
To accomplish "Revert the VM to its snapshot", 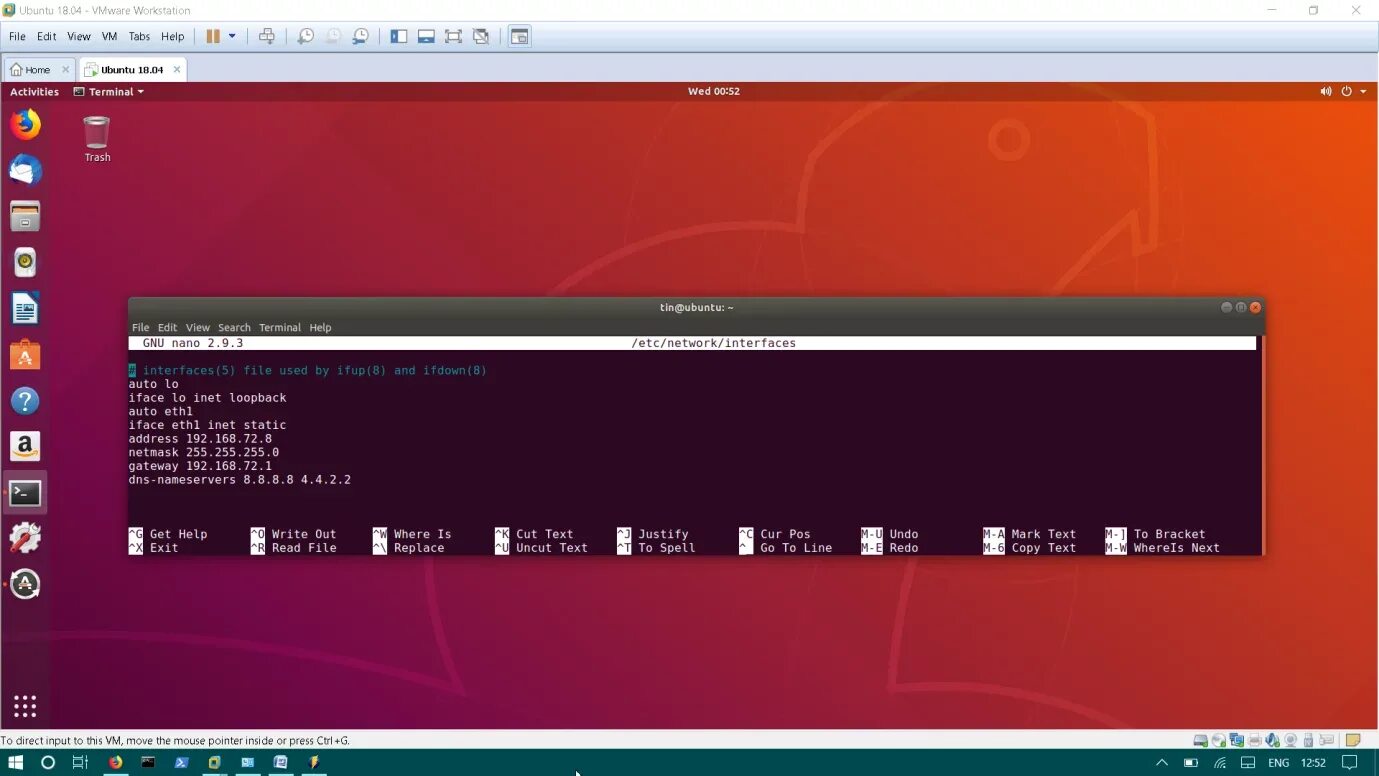I will coord(333,36).
